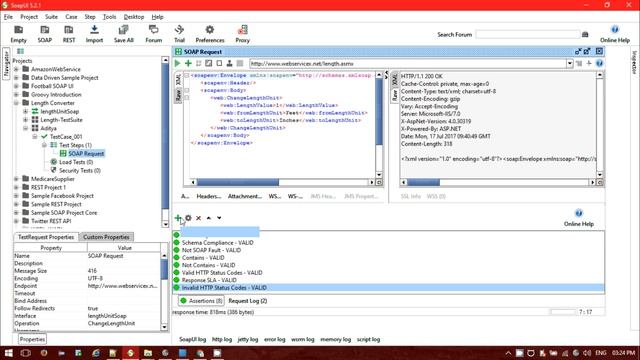Select the SOAP Request test step
The height and width of the screenshot is (360, 640).
pos(86,153)
